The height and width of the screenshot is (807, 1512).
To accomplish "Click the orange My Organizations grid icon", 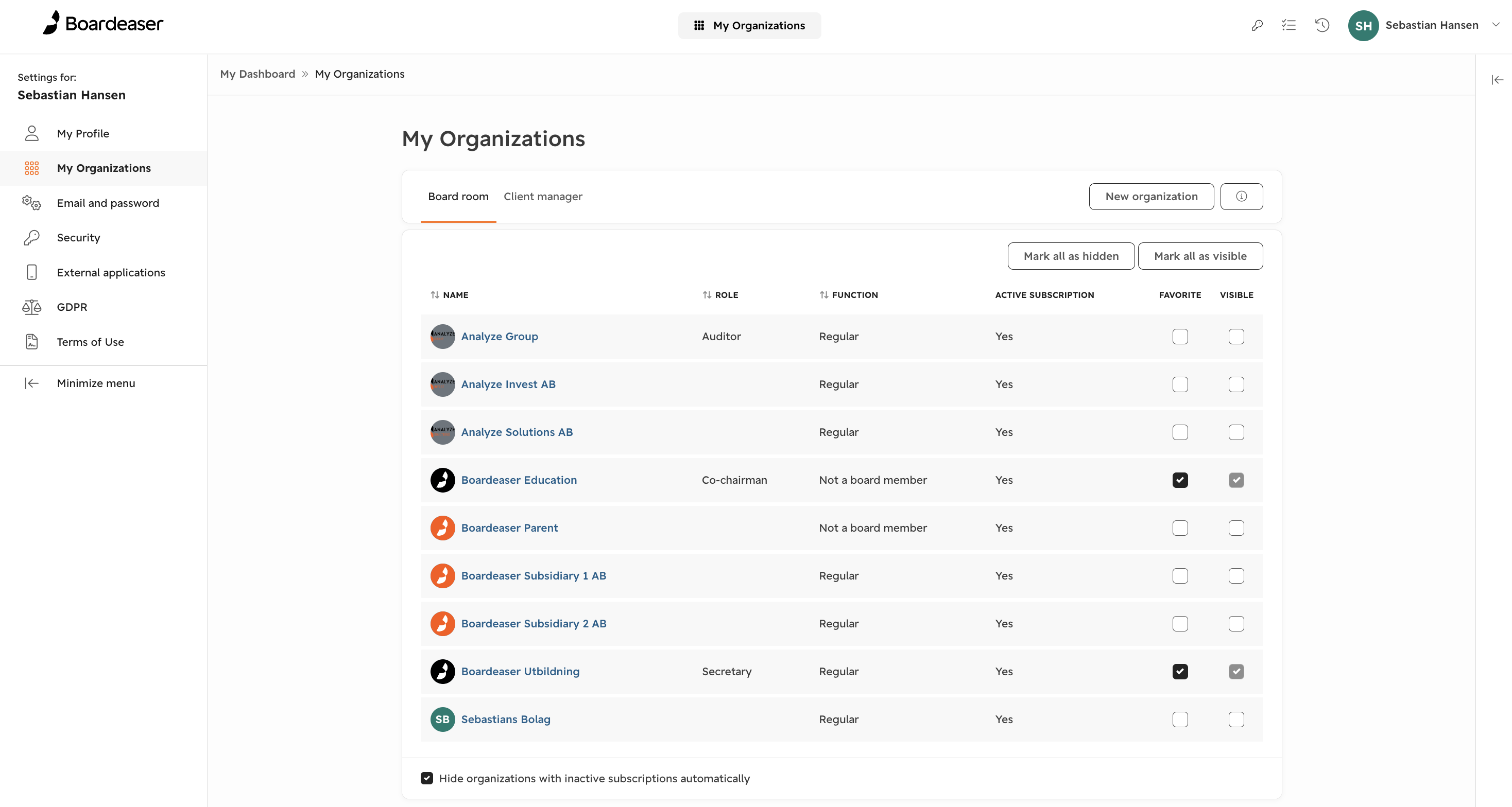I will [x=32, y=168].
